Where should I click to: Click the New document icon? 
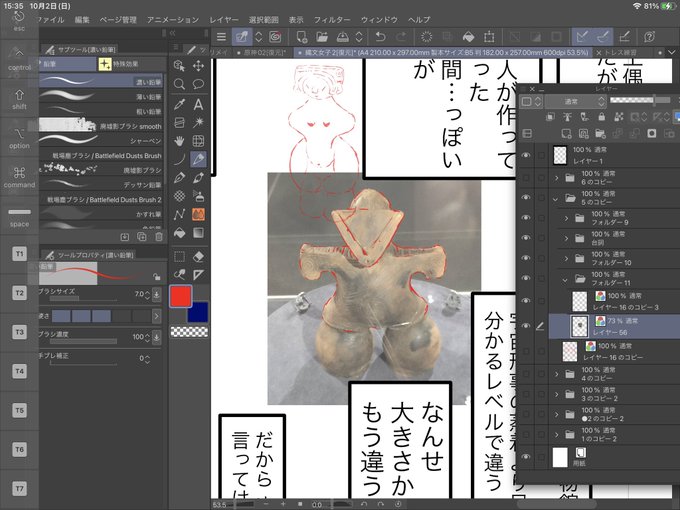click(302, 37)
